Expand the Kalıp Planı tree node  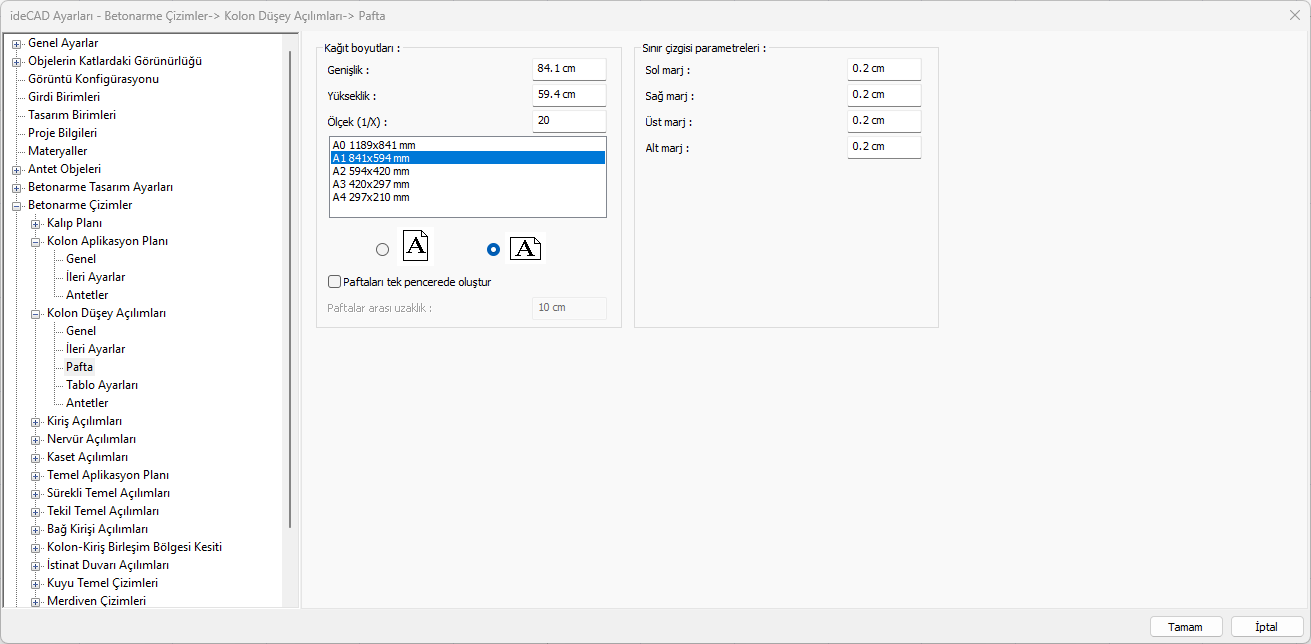[x=35, y=224]
